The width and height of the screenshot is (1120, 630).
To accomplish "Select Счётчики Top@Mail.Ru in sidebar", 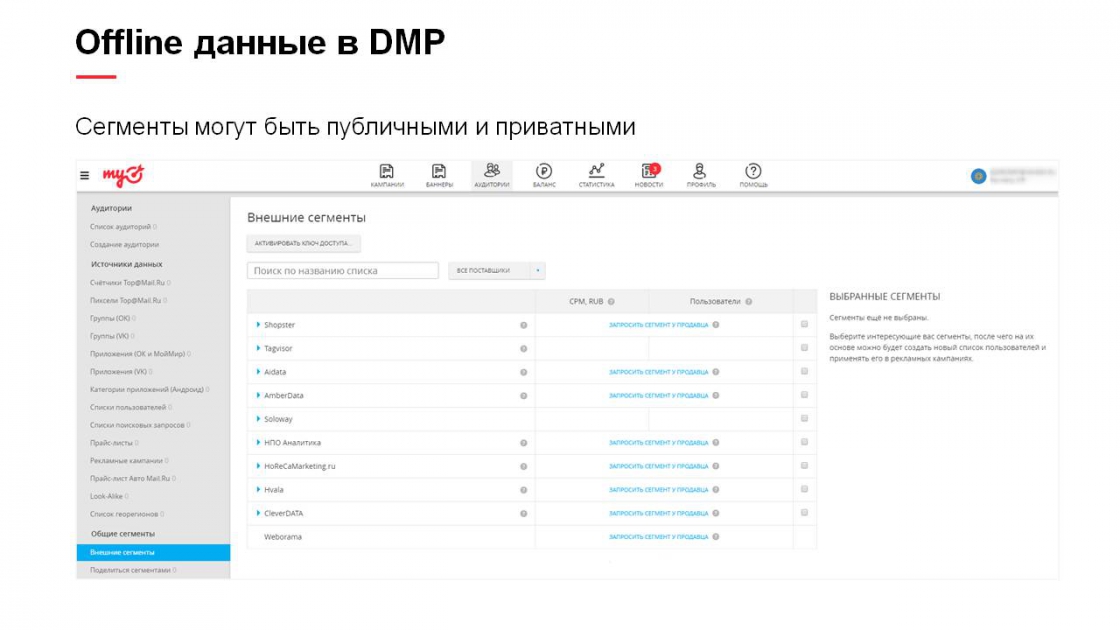I will pyautogui.click(x=127, y=283).
